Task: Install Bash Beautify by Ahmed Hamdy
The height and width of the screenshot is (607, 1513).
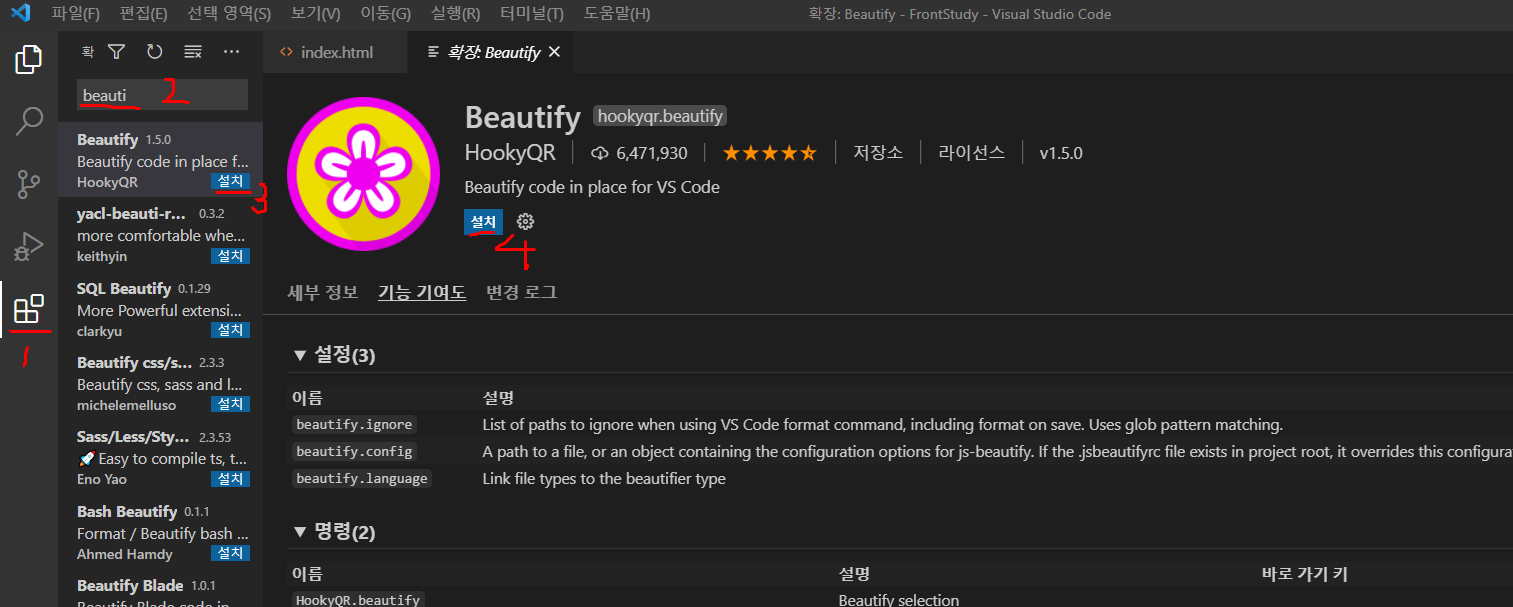Action: [x=230, y=553]
